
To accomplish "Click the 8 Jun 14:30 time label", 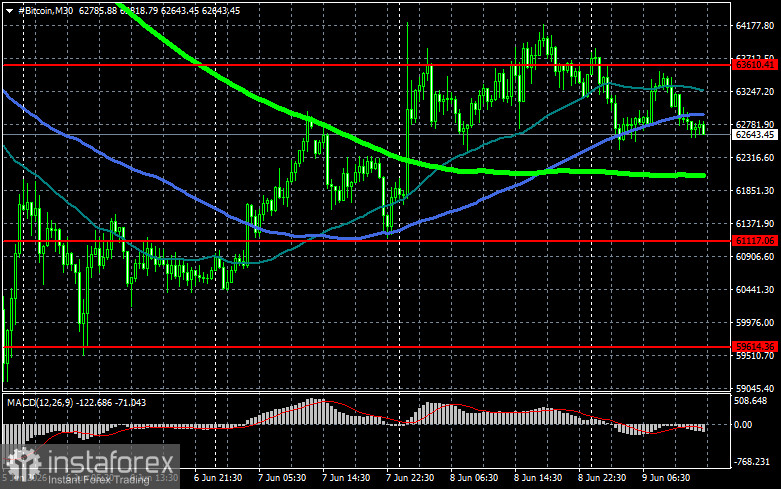I will 538,478.
